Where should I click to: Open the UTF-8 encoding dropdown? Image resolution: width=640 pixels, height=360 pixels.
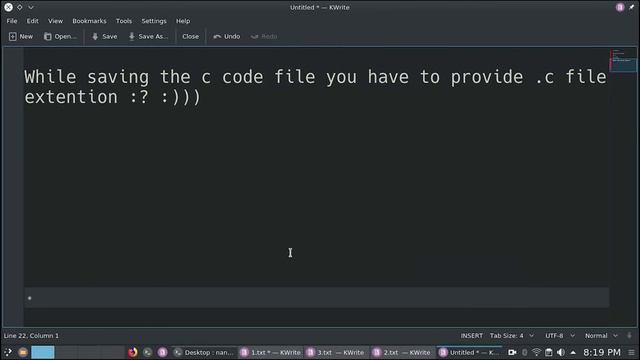point(560,336)
